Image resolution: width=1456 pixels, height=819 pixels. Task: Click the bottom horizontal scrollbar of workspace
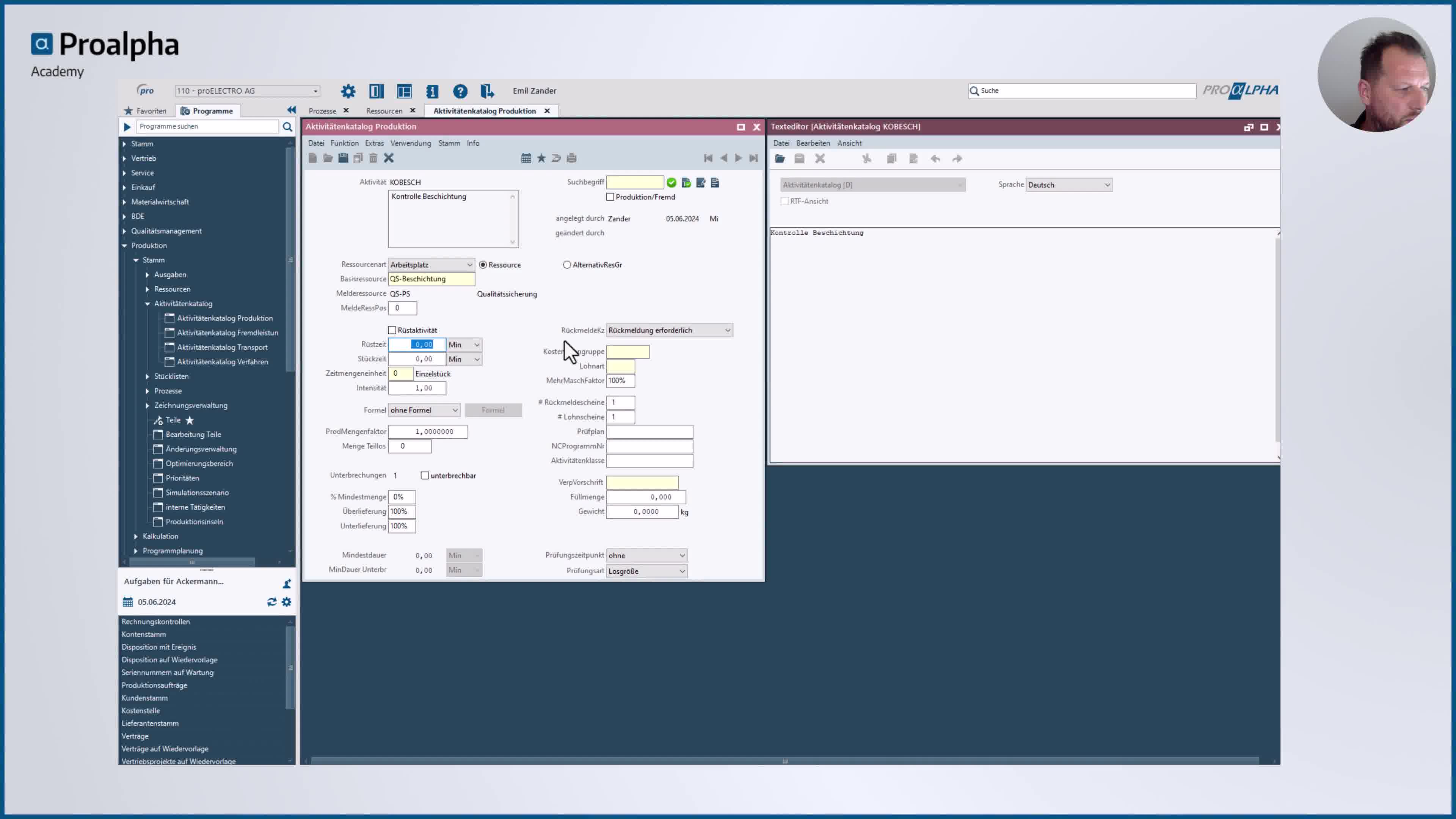(784, 761)
